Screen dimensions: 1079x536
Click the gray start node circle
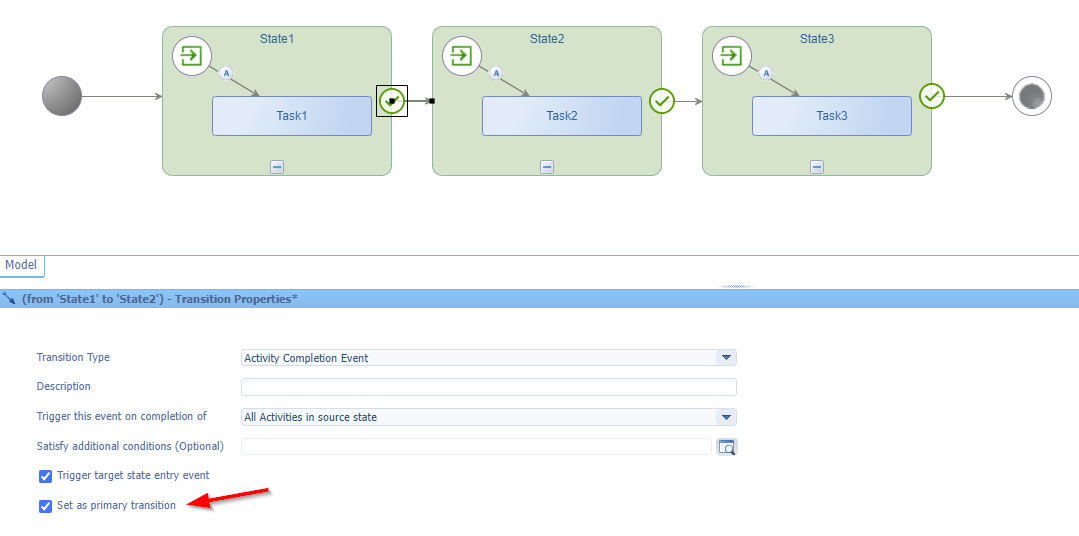tap(62, 97)
